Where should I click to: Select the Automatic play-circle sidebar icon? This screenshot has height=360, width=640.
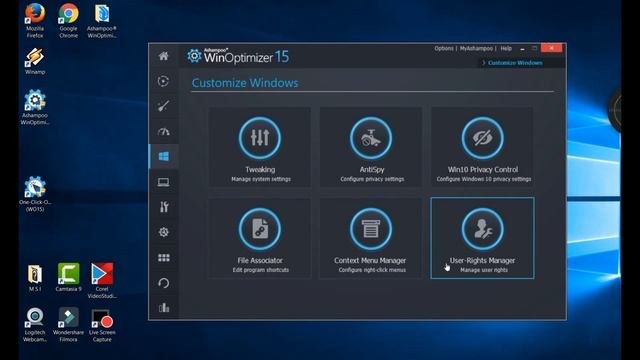pos(163,81)
